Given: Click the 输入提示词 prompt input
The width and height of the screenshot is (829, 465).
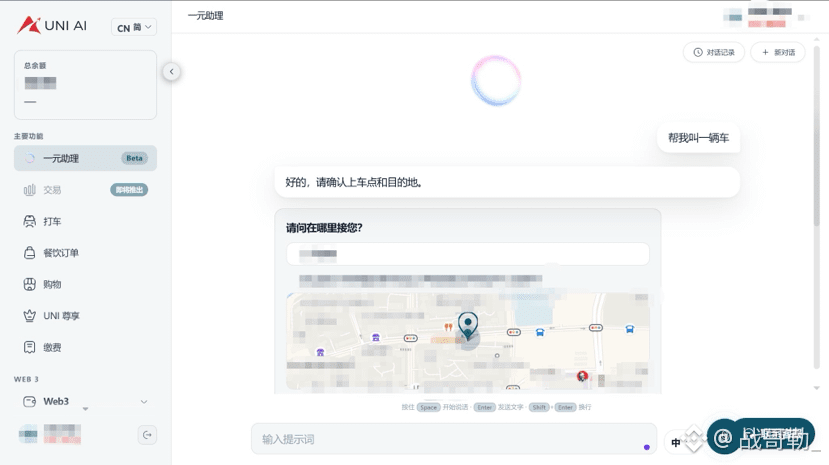Looking at the screenshot, I should pyautogui.click(x=454, y=439).
